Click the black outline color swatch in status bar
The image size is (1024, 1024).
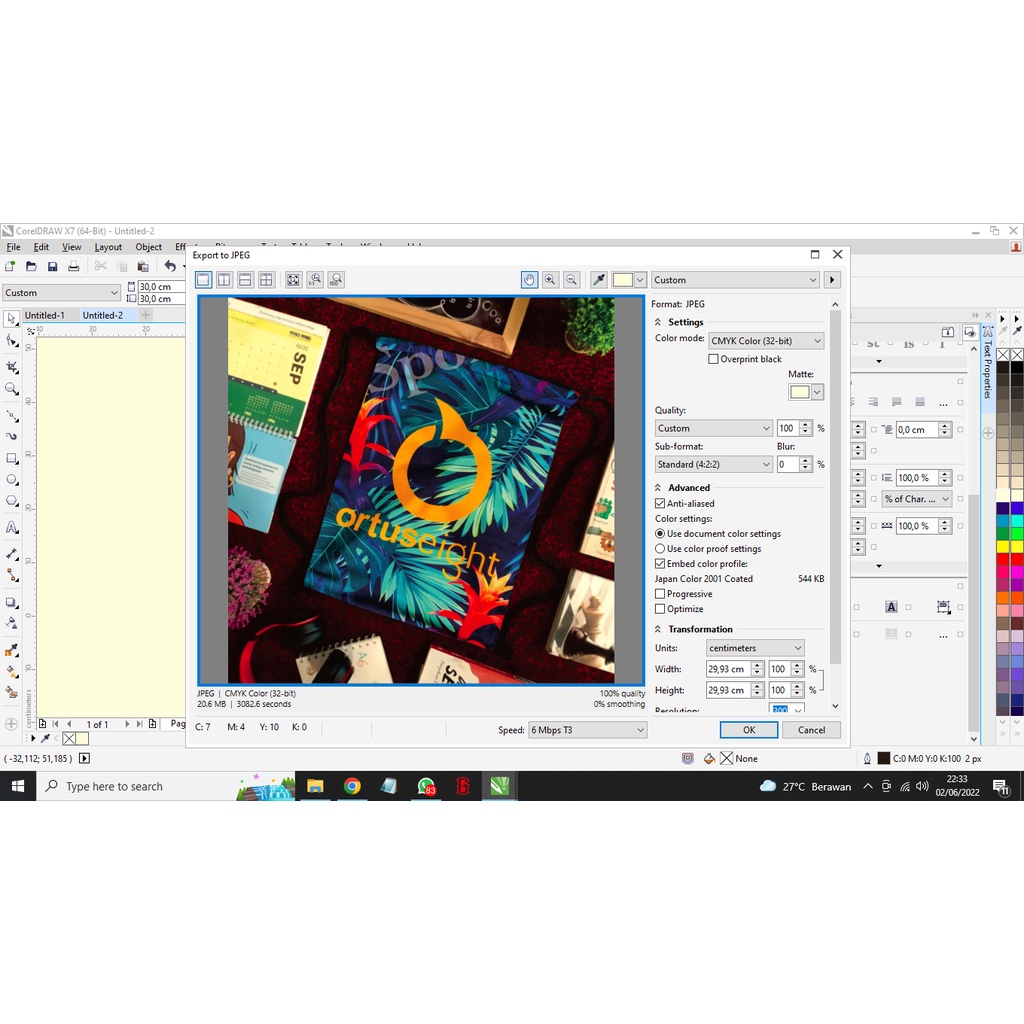tap(884, 758)
